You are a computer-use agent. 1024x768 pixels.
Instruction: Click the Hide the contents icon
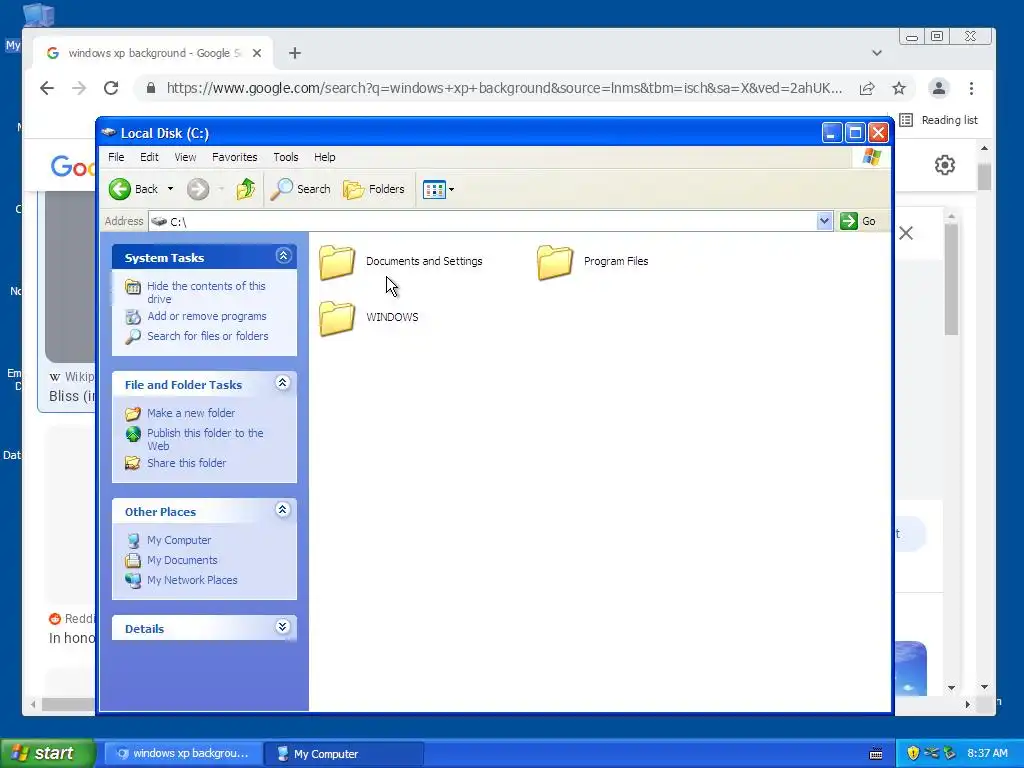133,287
